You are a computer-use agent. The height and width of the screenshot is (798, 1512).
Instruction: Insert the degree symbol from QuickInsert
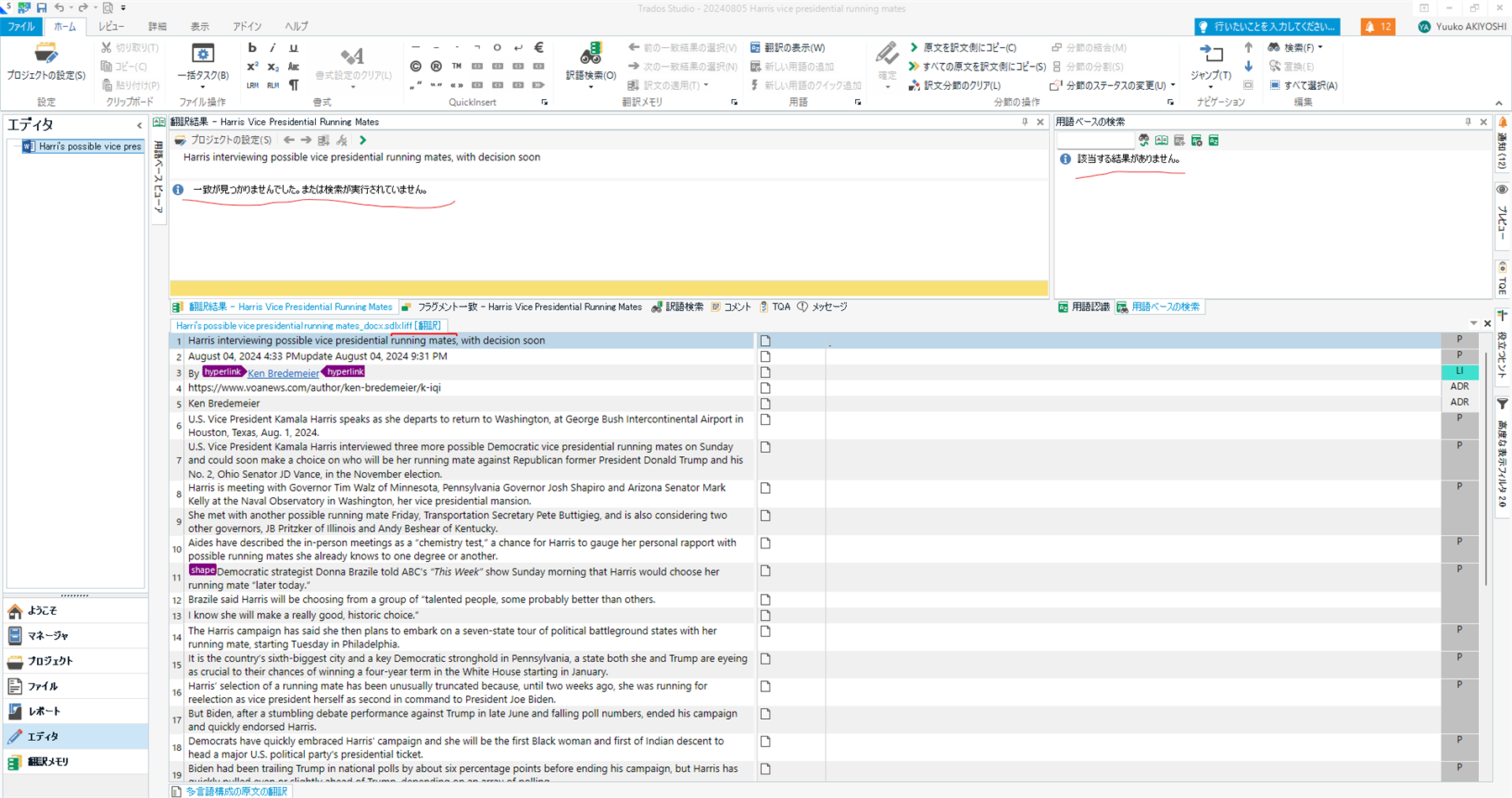coord(497,48)
